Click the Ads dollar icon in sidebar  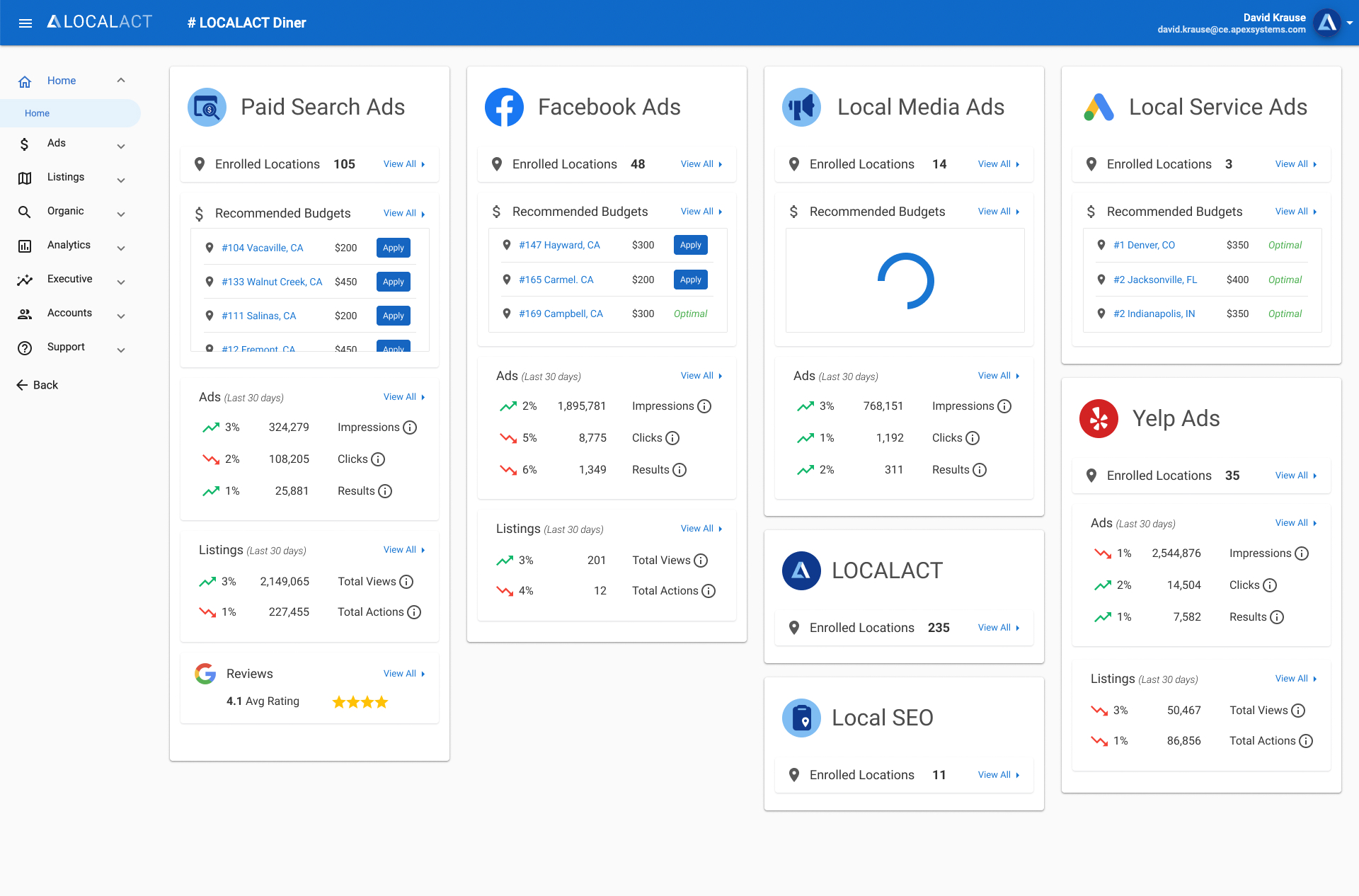coord(25,144)
